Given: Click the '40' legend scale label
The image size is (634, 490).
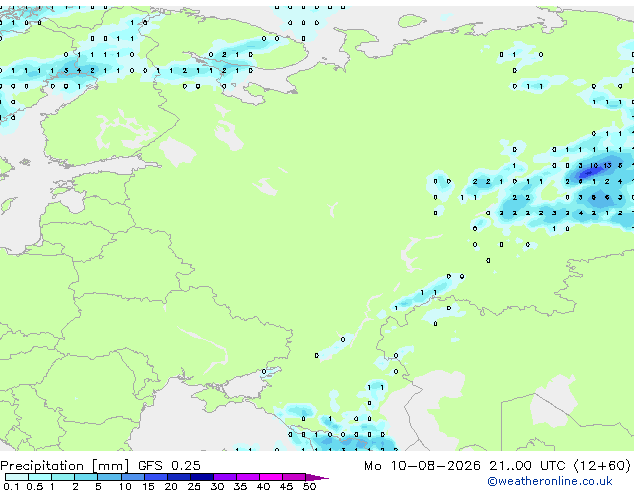Looking at the screenshot, I should click(x=263, y=486).
